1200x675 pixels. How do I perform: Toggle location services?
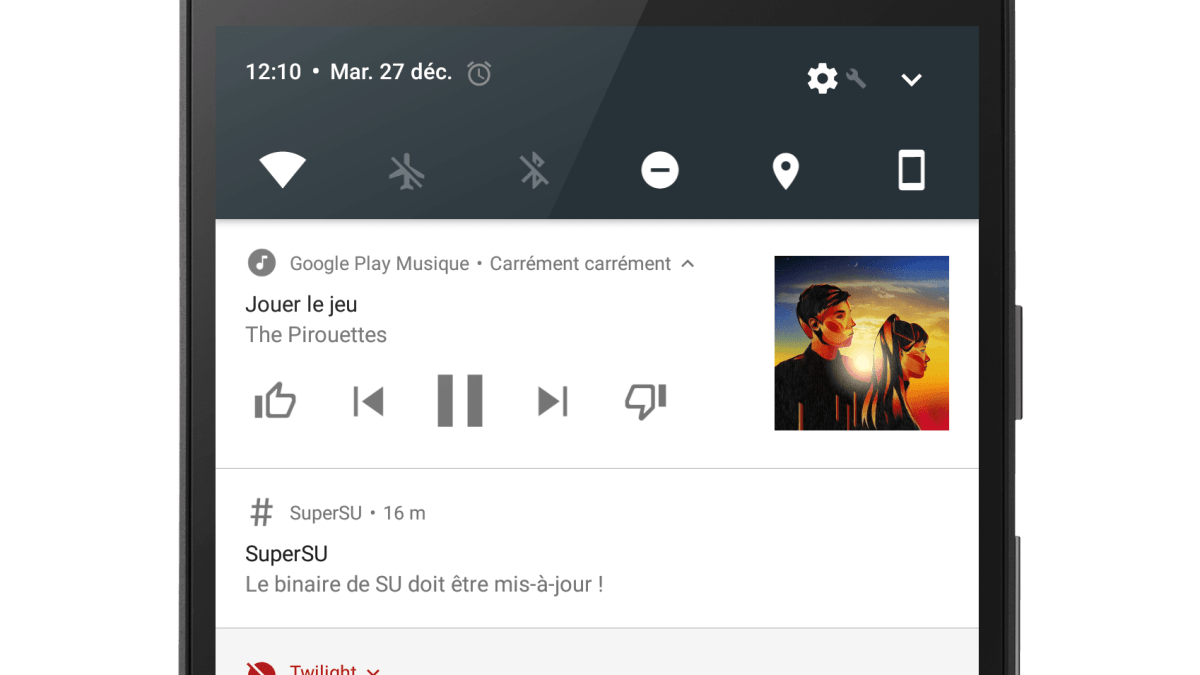[x=786, y=171]
